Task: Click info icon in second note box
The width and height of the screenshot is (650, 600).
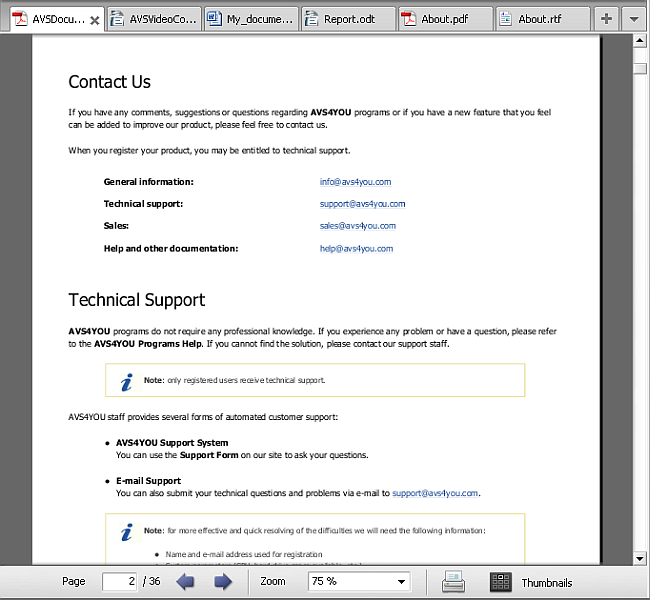Action: pos(127,532)
